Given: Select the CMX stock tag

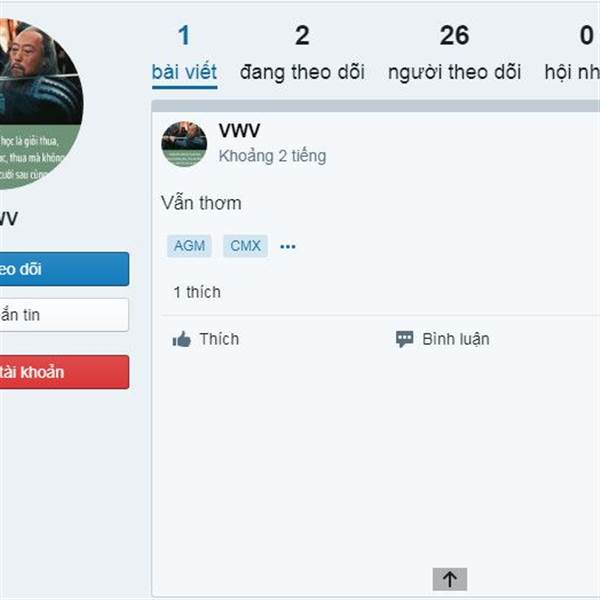Looking at the screenshot, I should pos(245,246).
